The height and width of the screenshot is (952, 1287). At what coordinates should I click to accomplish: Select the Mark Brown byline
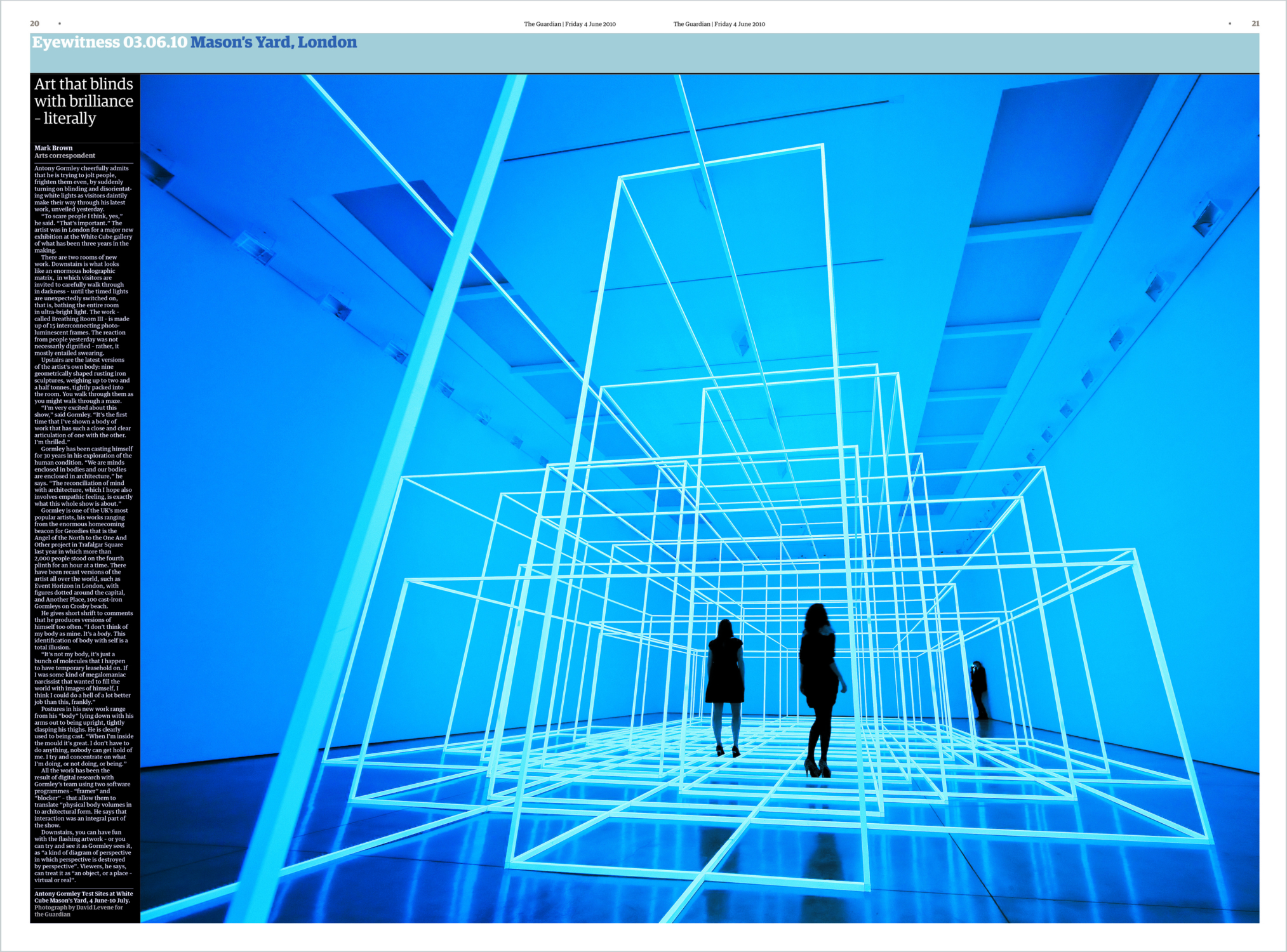point(53,148)
